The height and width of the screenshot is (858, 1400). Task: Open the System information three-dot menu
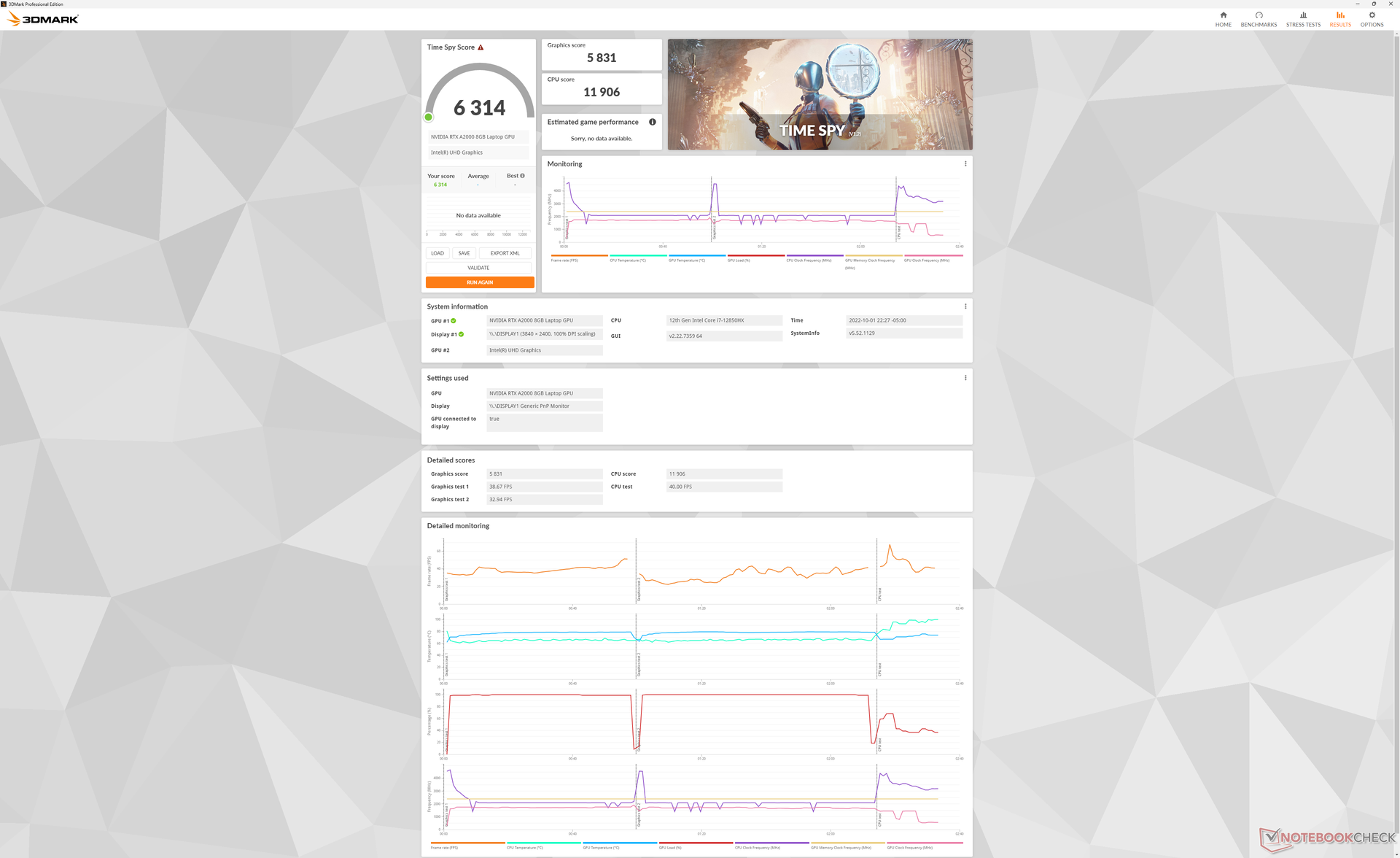[965, 306]
